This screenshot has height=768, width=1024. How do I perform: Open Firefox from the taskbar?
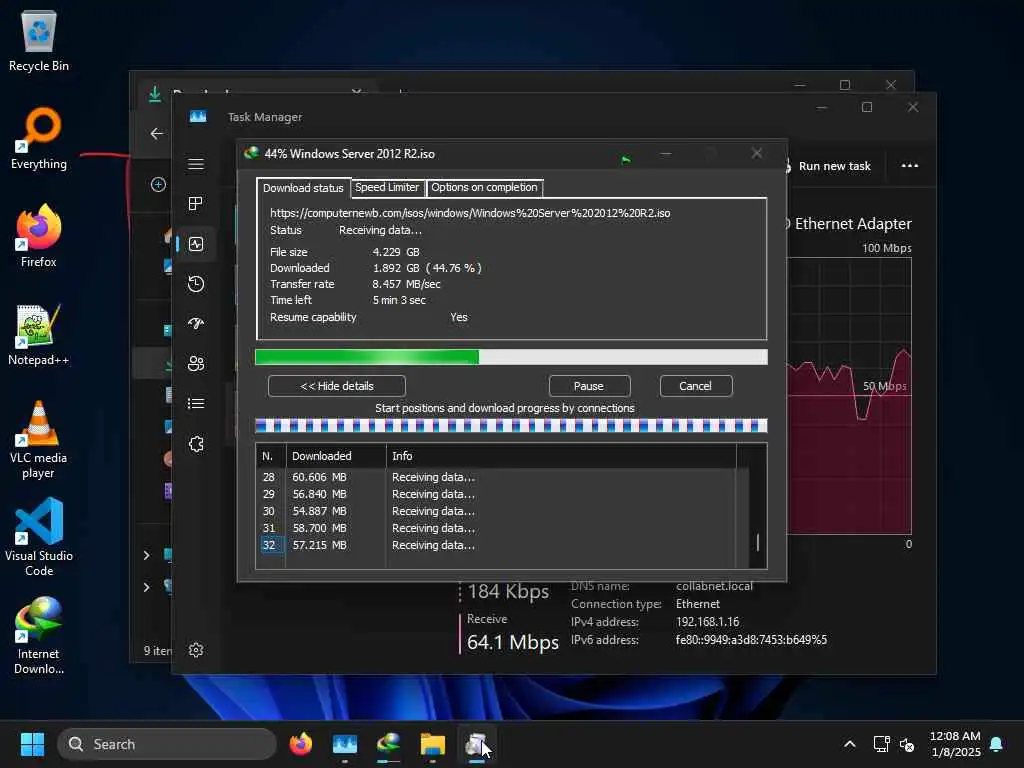click(x=300, y=744)
